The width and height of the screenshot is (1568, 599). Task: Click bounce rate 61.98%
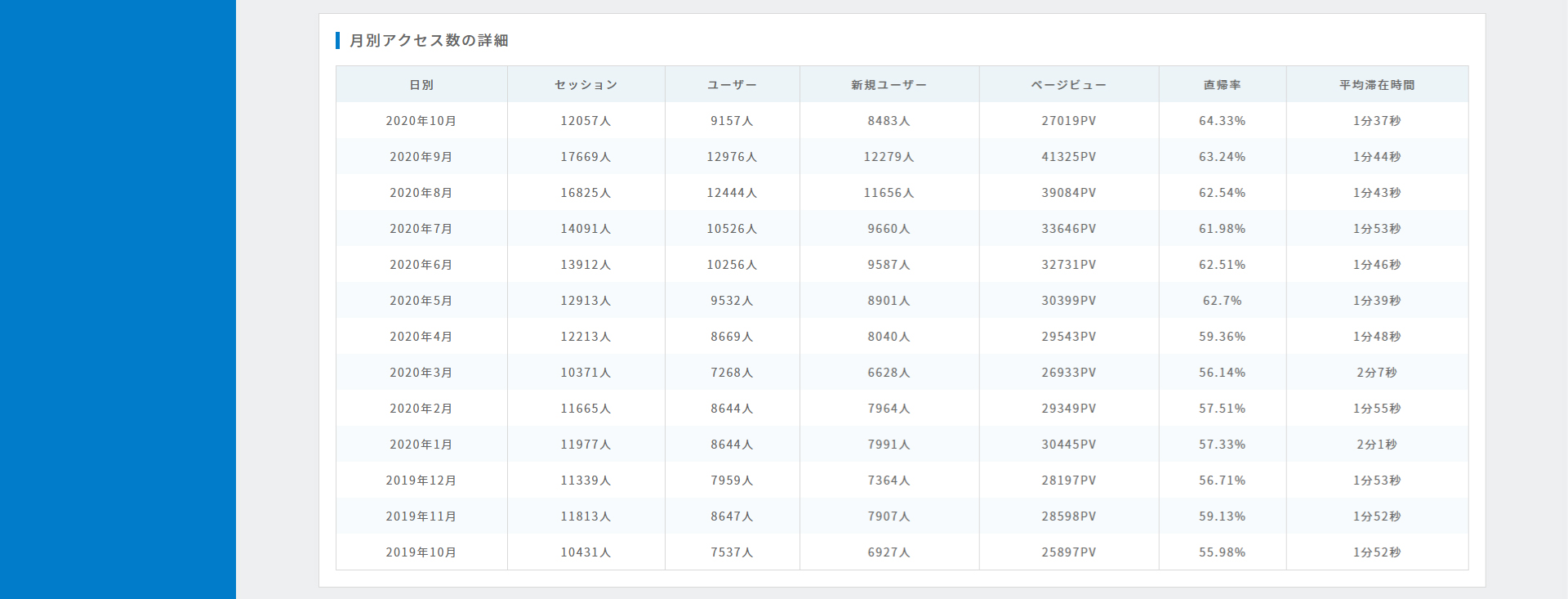tap(1223, 229)
